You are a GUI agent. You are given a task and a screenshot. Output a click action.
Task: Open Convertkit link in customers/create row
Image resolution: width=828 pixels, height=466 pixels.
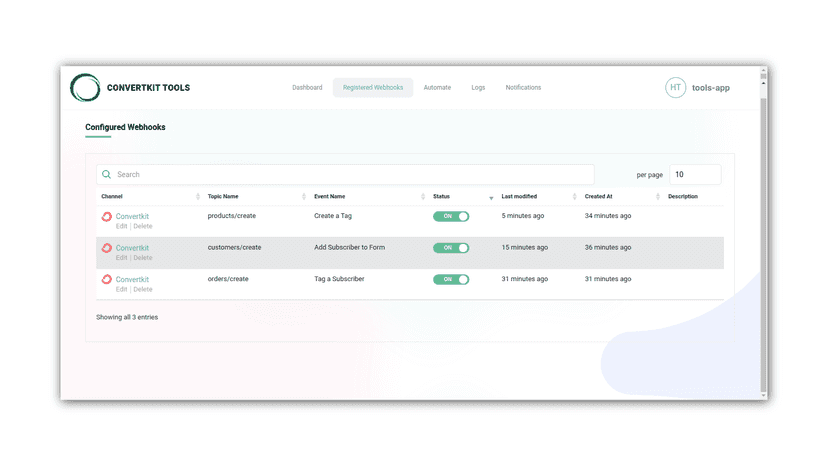click(132, 248)
